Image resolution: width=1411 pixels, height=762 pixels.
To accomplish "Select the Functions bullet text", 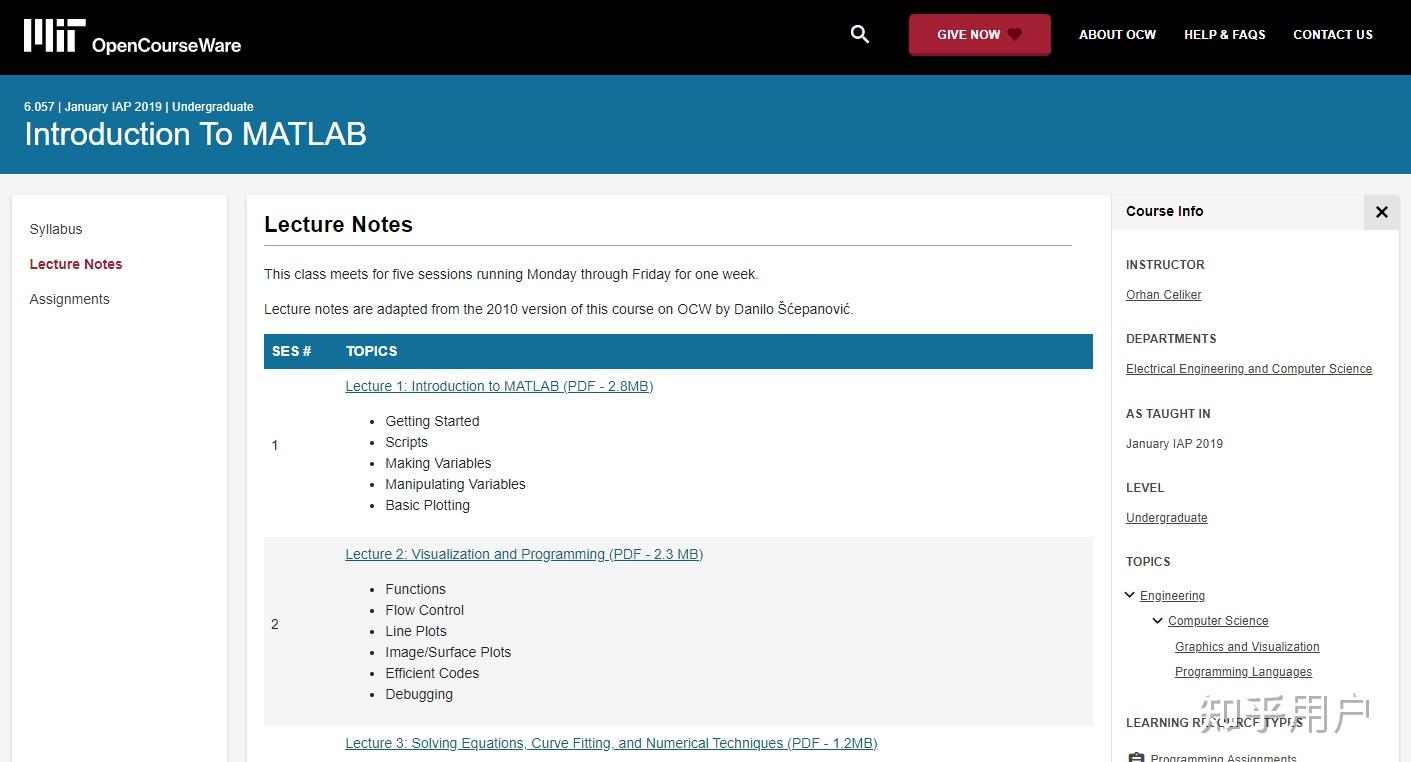I will 415,589.
